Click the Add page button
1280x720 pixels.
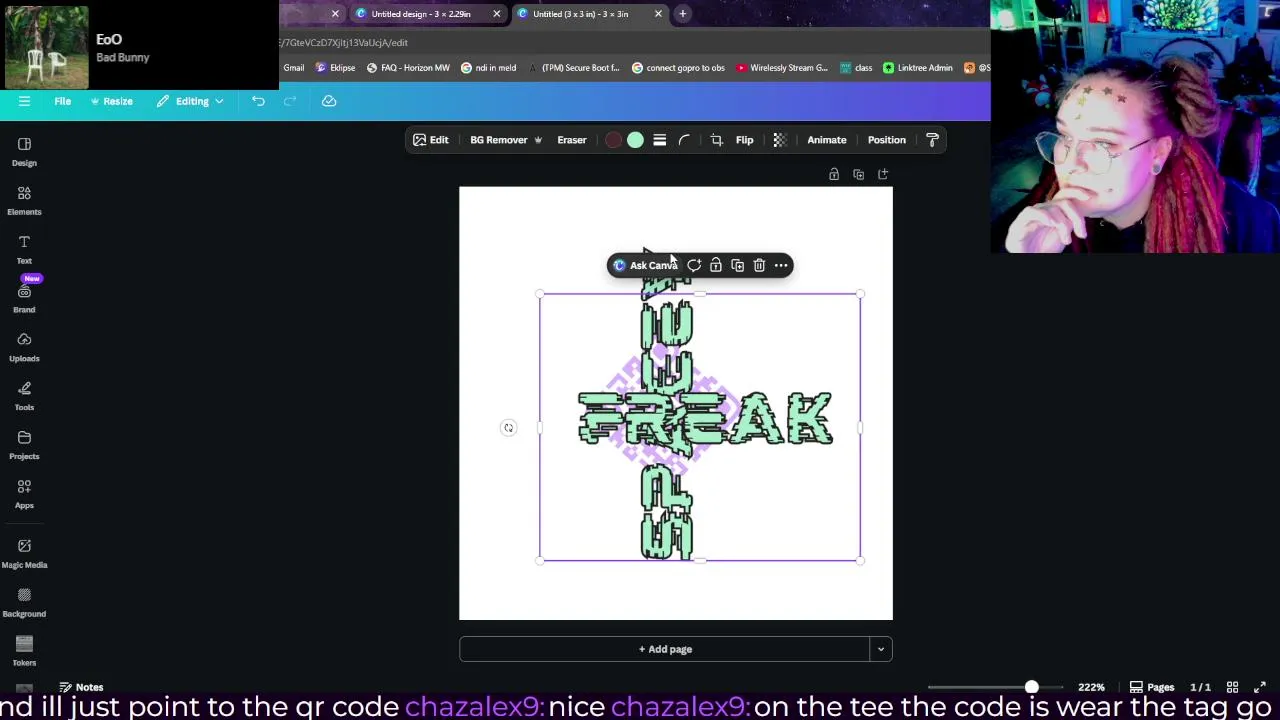[x=665, y=649]
